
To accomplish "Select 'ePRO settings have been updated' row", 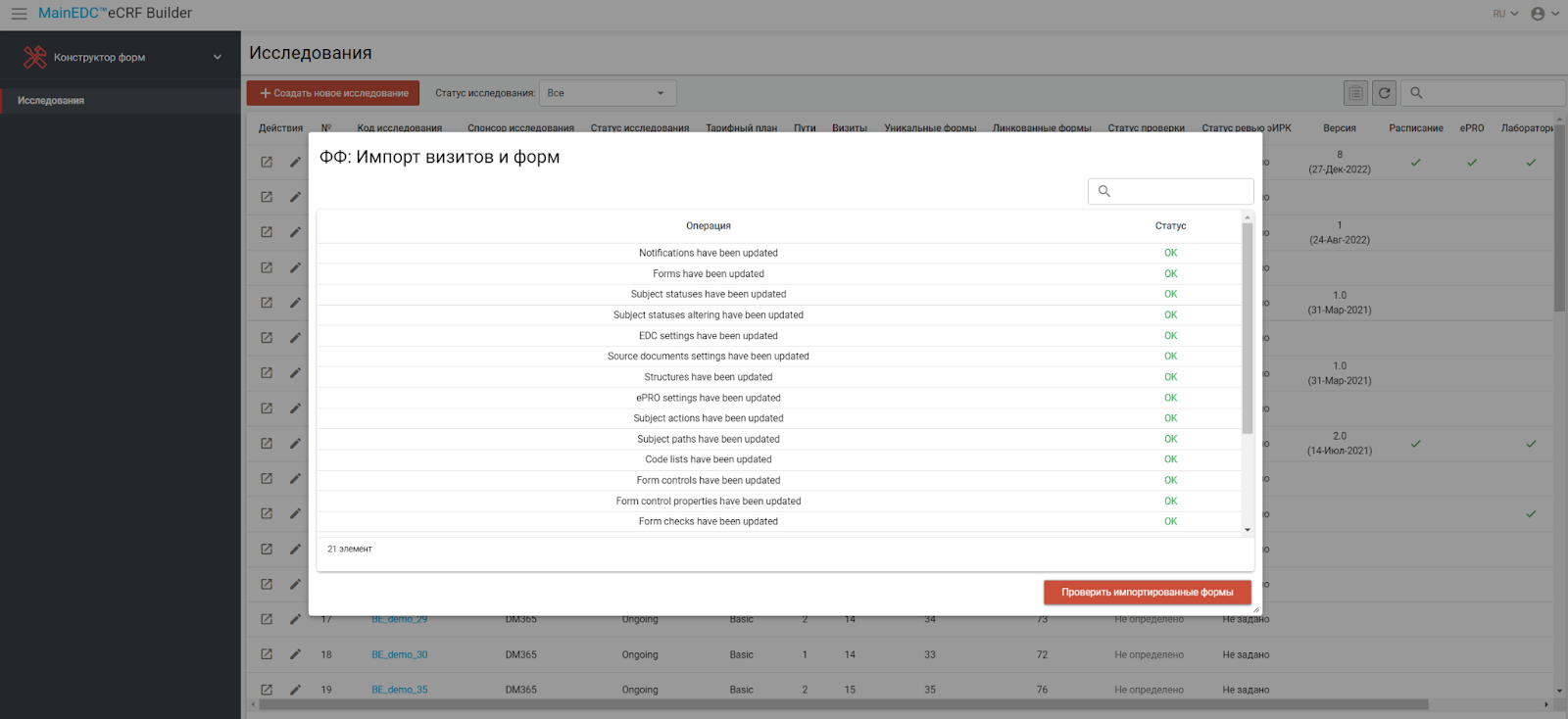I will tap(779, 398).
